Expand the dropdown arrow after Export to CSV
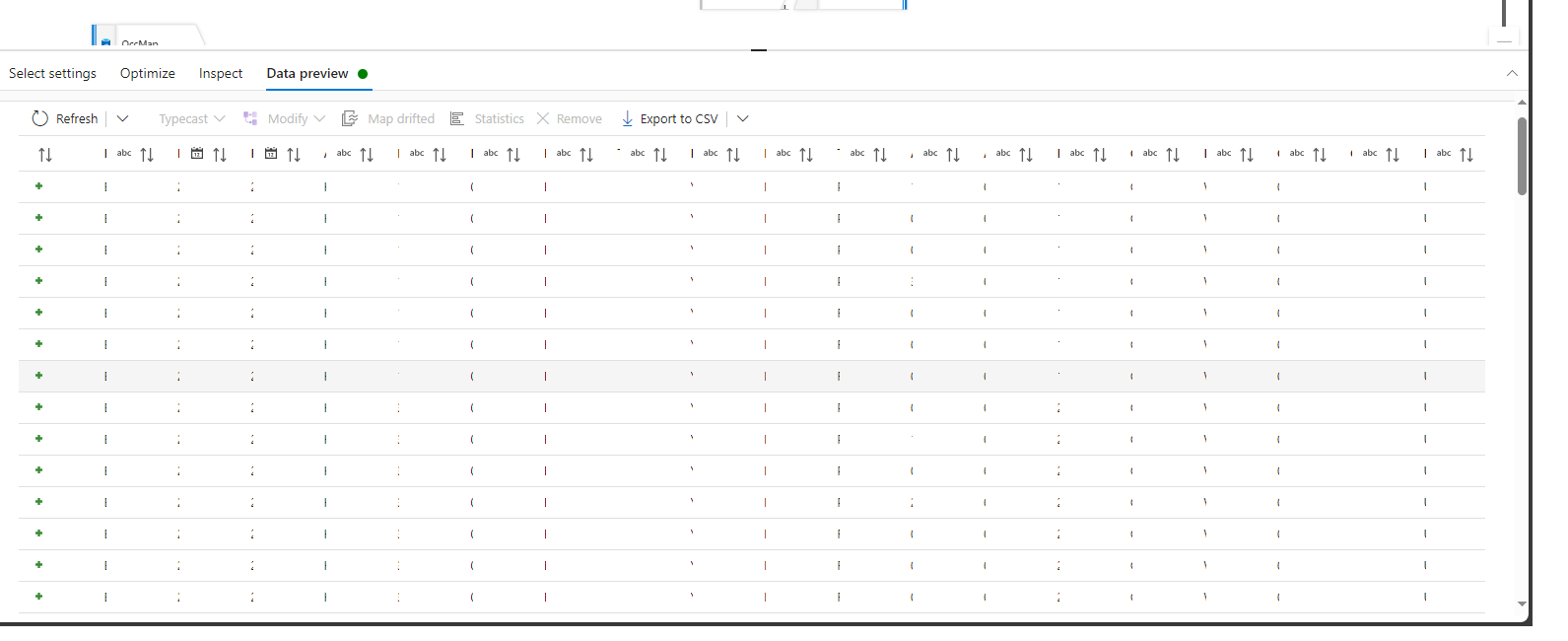Viewport: 1568px width, 641px height. point(743,118)
